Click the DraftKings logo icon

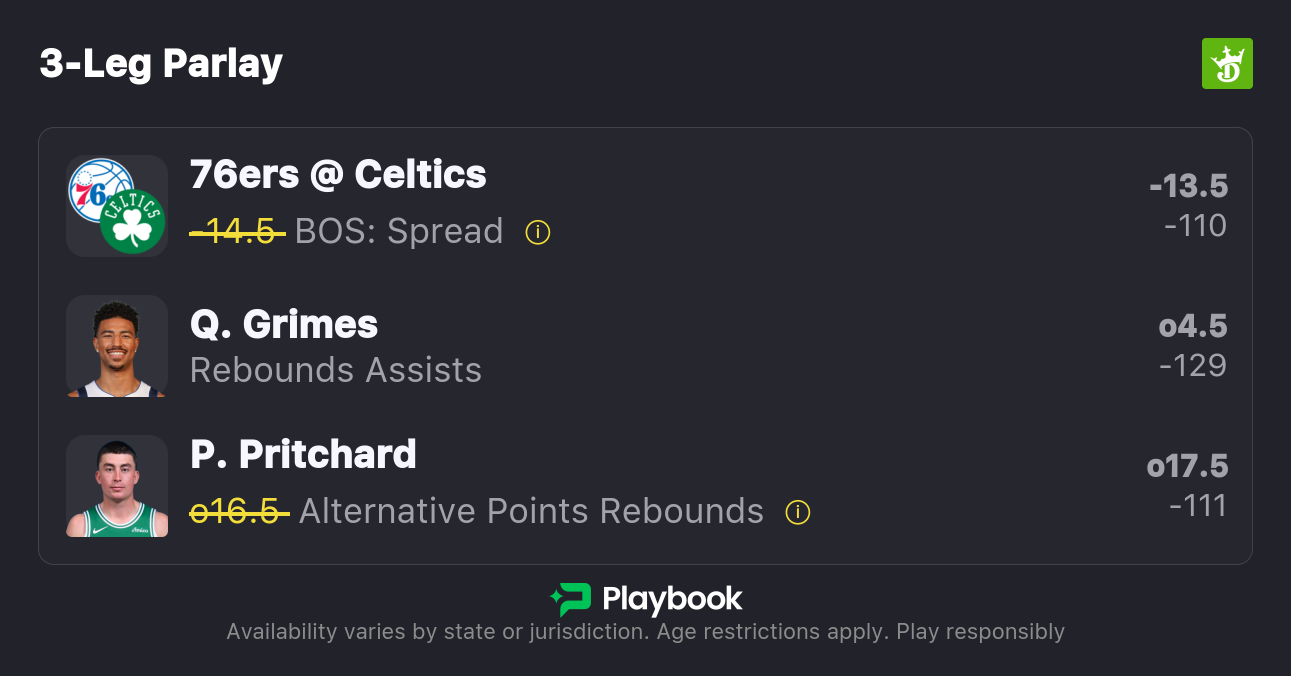[x=1226, y=64]
